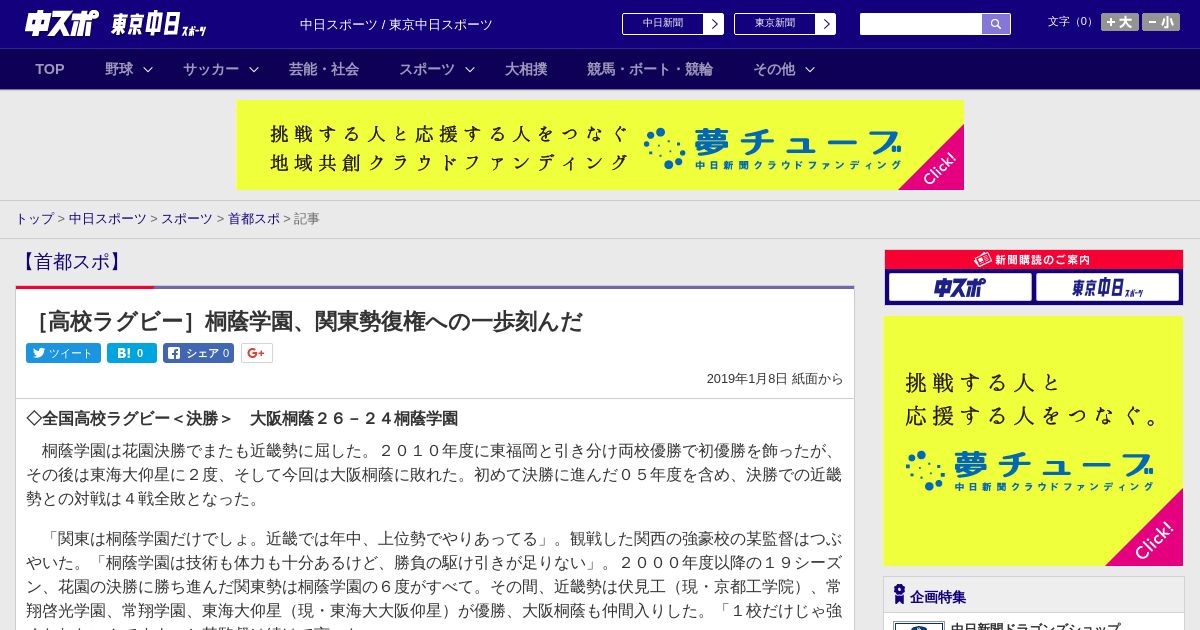This screenshot has height=630, width=1200.
Task: Go to 首都スポ breadcrumb link
Action: (x=254, y=218)
